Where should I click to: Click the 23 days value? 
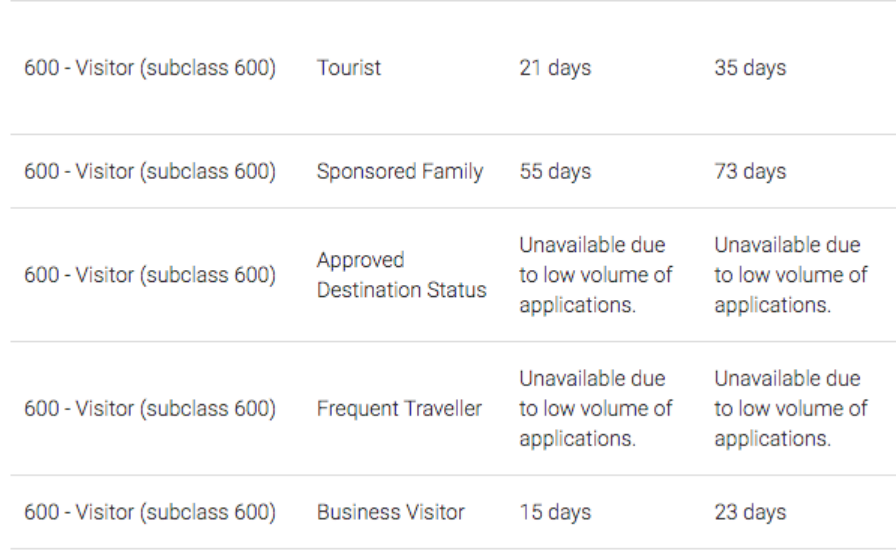[750, 512]
